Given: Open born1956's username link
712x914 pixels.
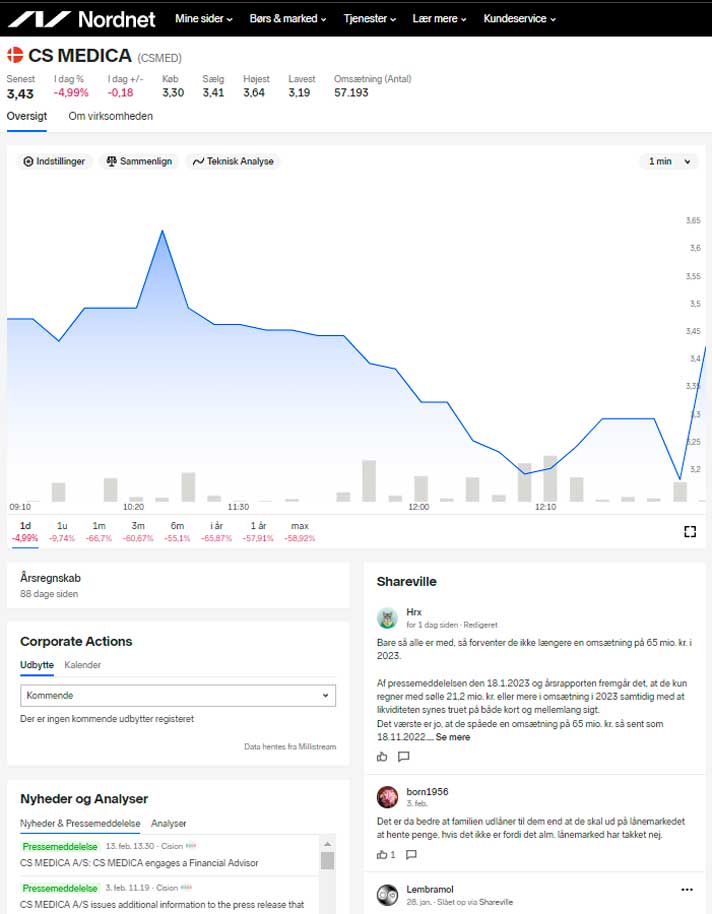Looking at the screenshot, I should pyautogui.click(x=427, y=792).
